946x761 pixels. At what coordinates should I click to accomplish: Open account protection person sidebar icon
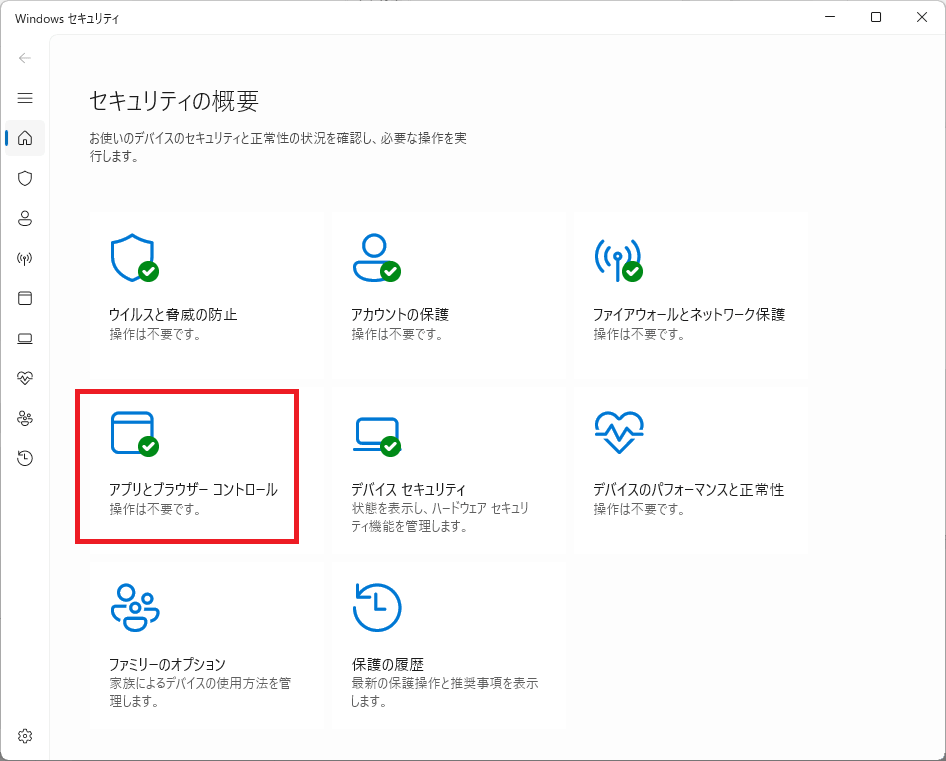(25, 218)
